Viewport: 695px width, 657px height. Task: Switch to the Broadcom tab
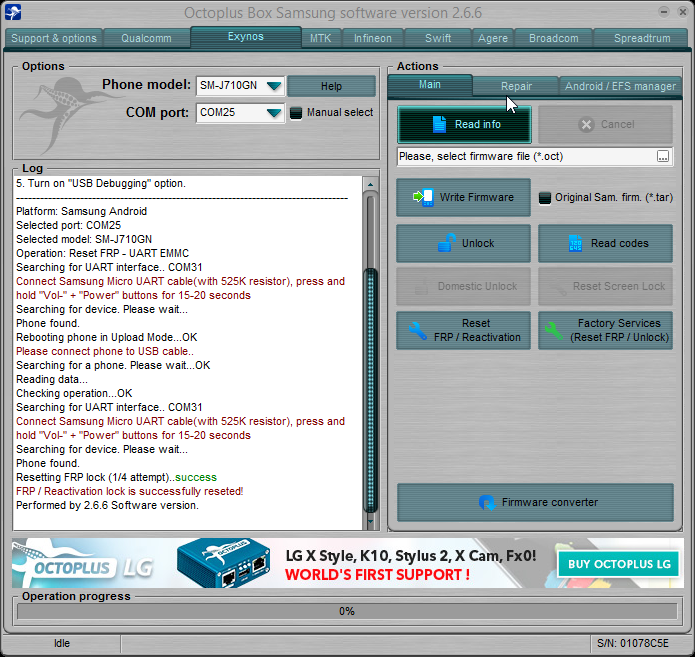pyautogui.click(x=554, y=38)
